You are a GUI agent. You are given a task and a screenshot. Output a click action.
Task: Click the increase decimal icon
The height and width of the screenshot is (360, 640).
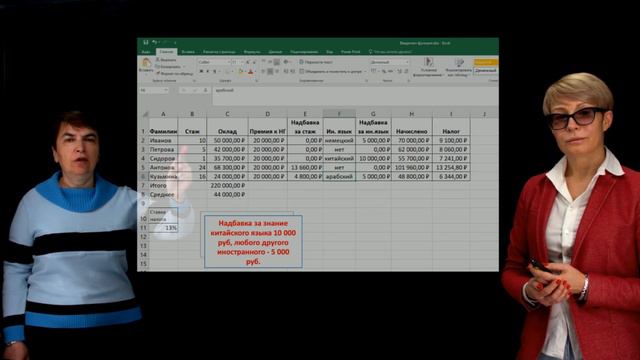pos(399,71)
